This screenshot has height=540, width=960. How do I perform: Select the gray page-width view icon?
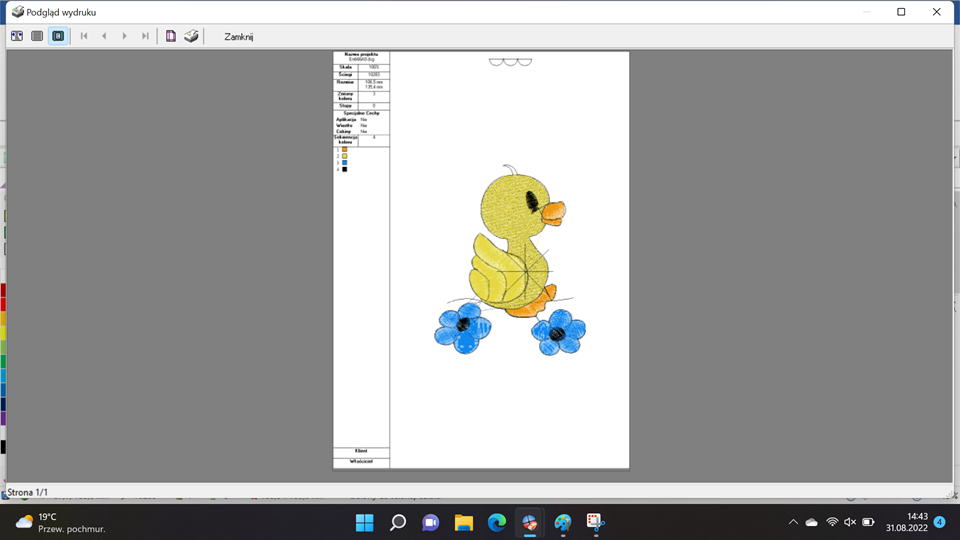(37, 36)
